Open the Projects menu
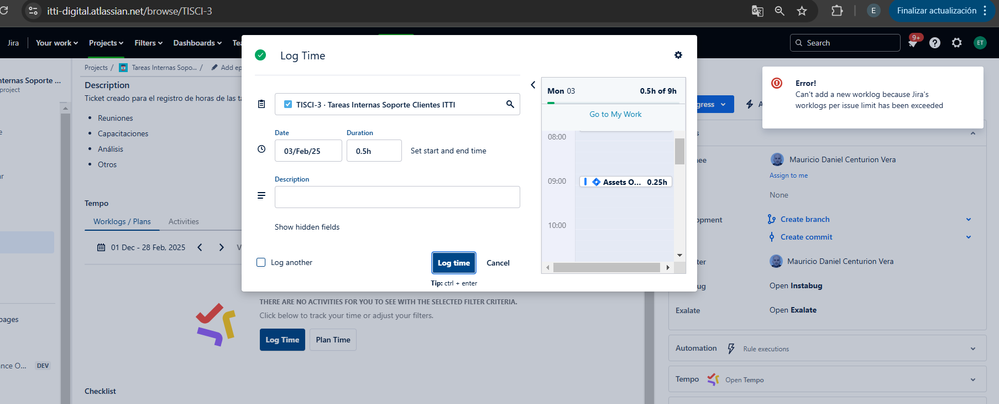Image resolution: width=999 pixels, height=404 pixels. [106, 43]
